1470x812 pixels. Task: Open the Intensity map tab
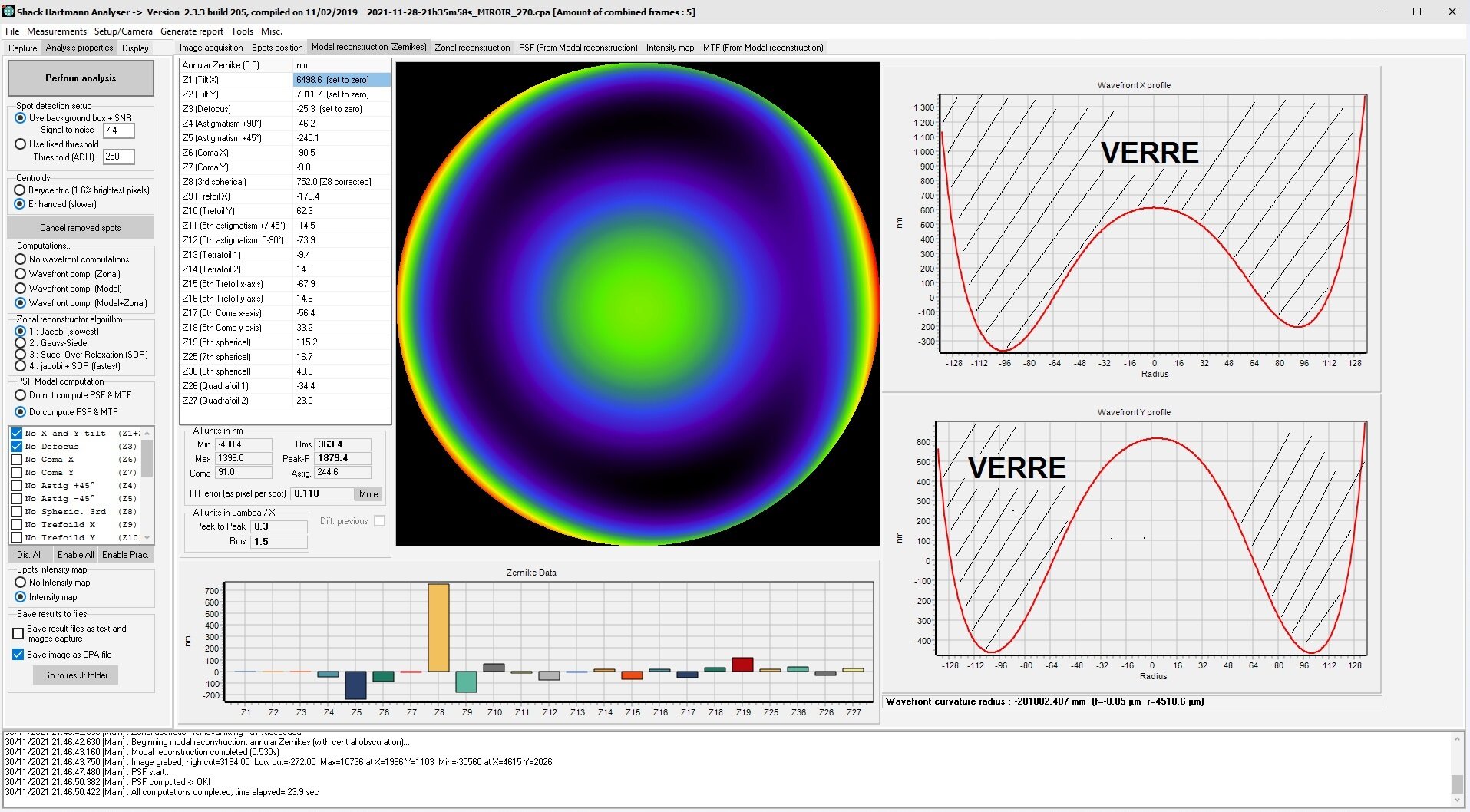tap(670, 48)
